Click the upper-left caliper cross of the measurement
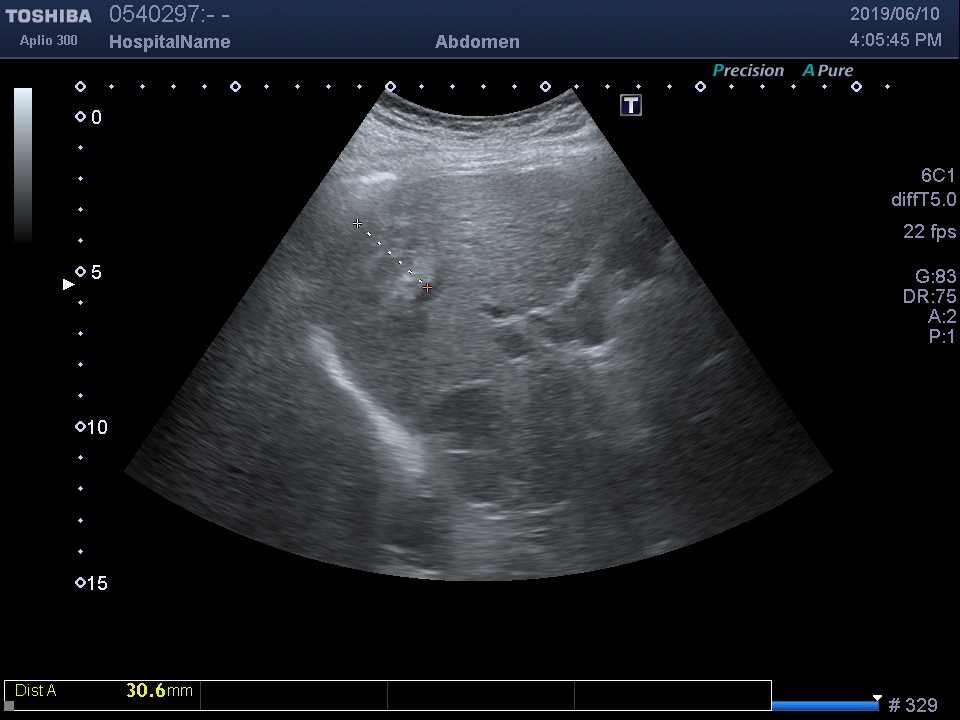 [x=357, y=224]
